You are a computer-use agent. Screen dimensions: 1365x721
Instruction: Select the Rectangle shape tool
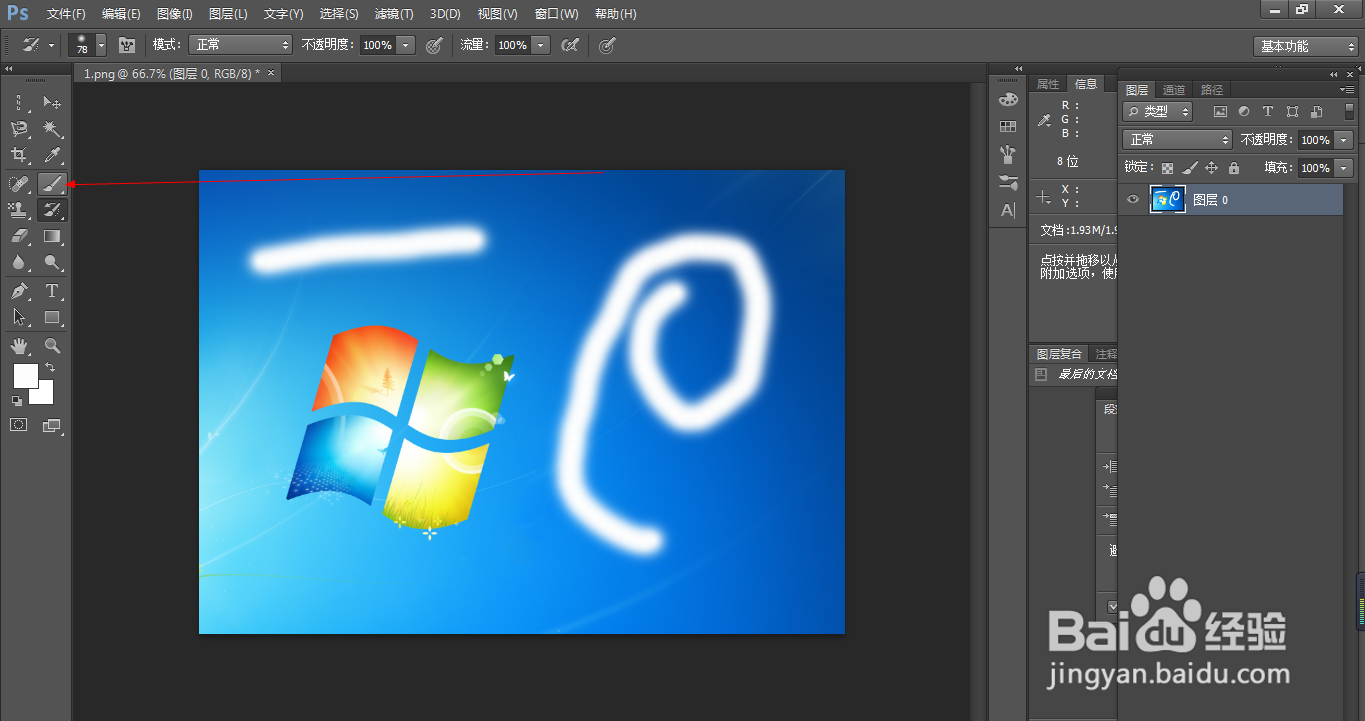pos(52,317)
